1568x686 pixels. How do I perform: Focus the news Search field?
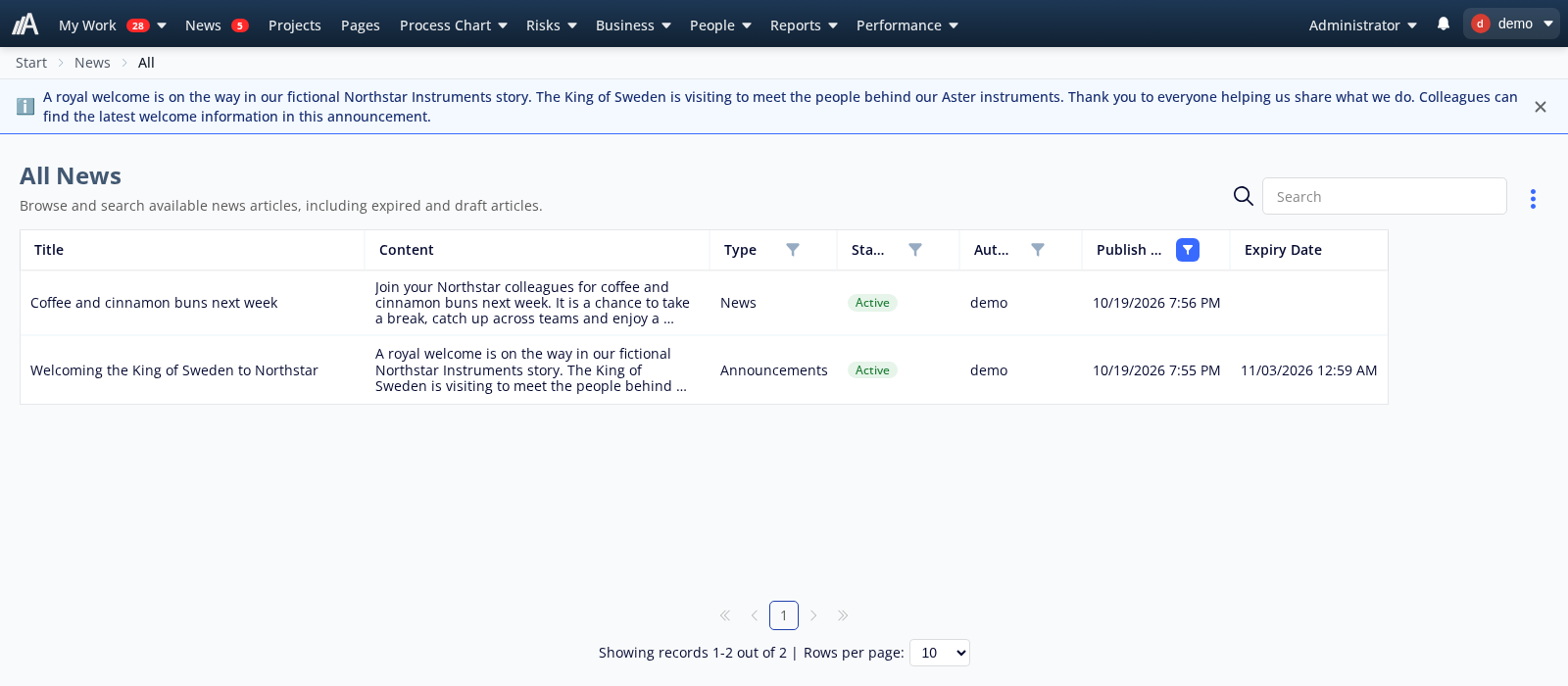coord(1384,196)
